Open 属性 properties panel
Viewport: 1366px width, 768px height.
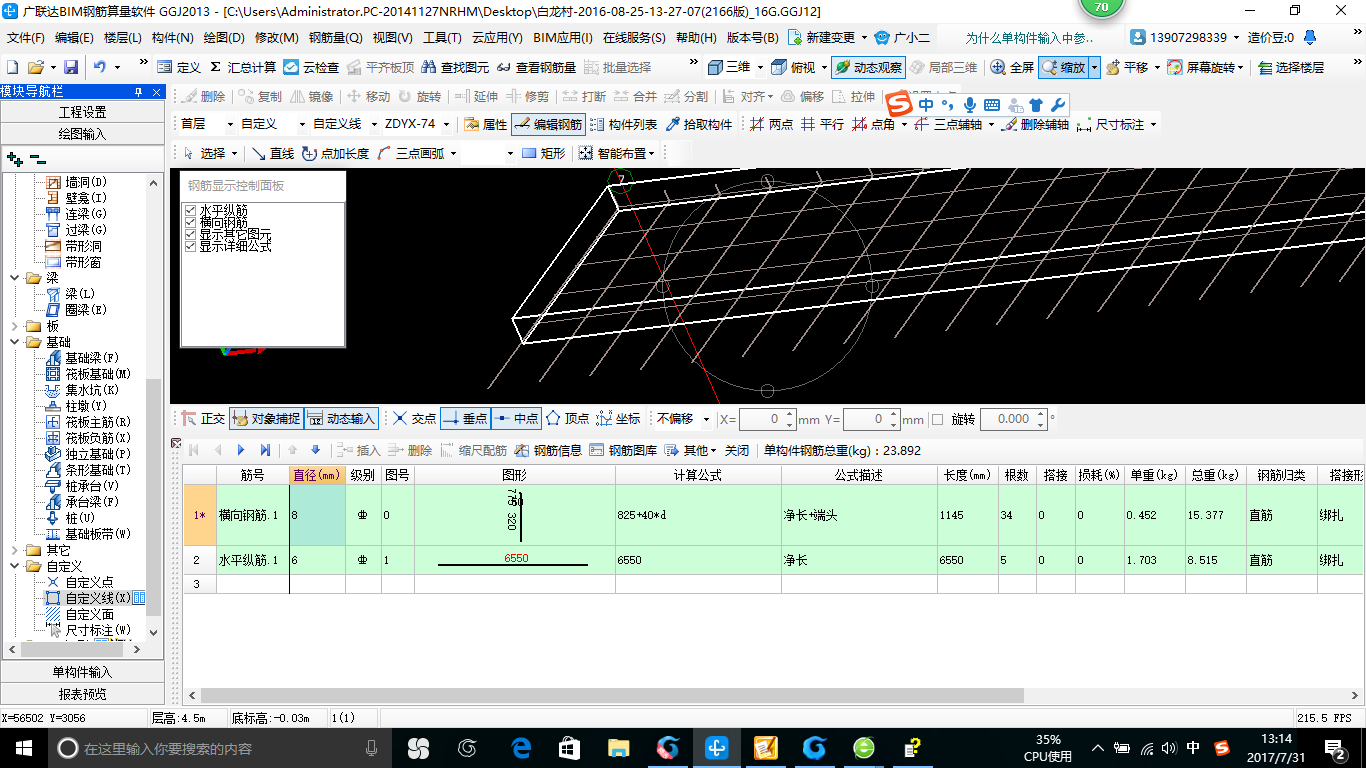[x=485, y=124]
